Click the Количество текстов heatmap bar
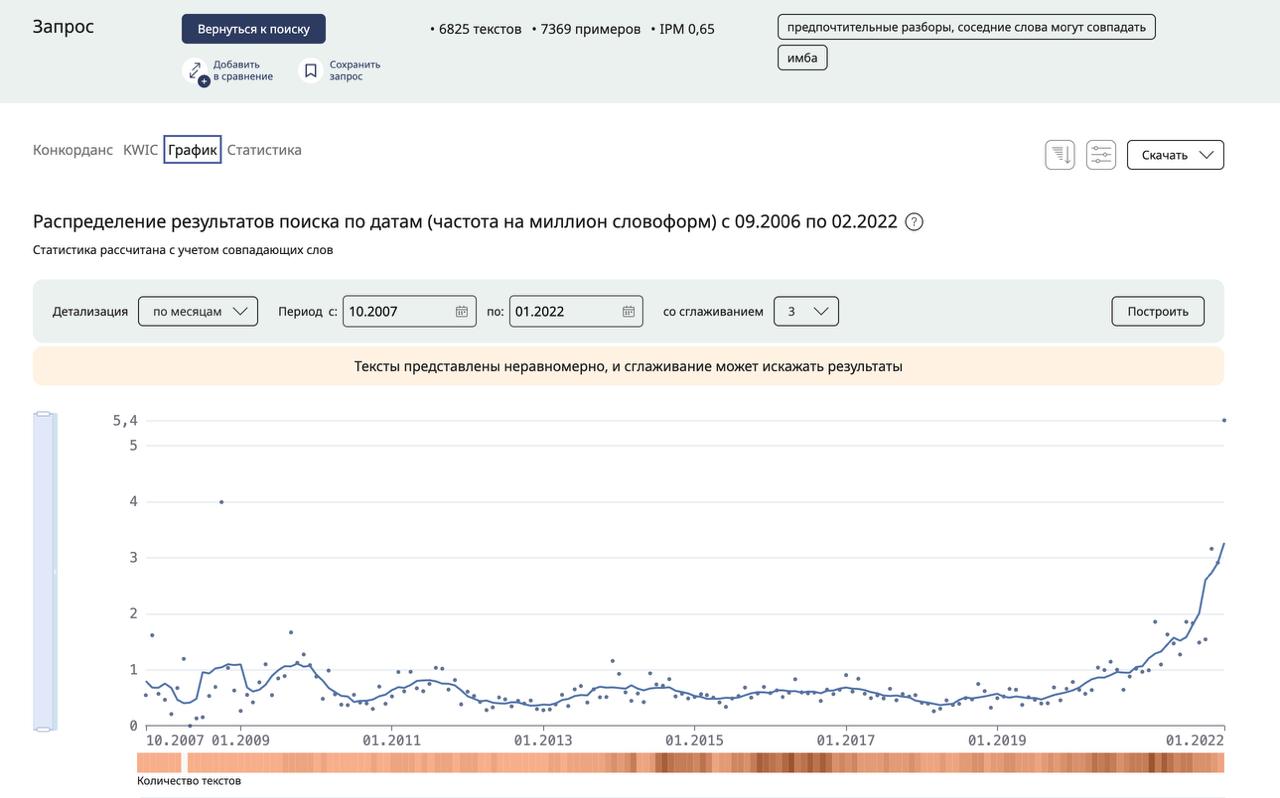Viewport: 1280px width, 798px height. pyautogui.click(x=680, y=763)
